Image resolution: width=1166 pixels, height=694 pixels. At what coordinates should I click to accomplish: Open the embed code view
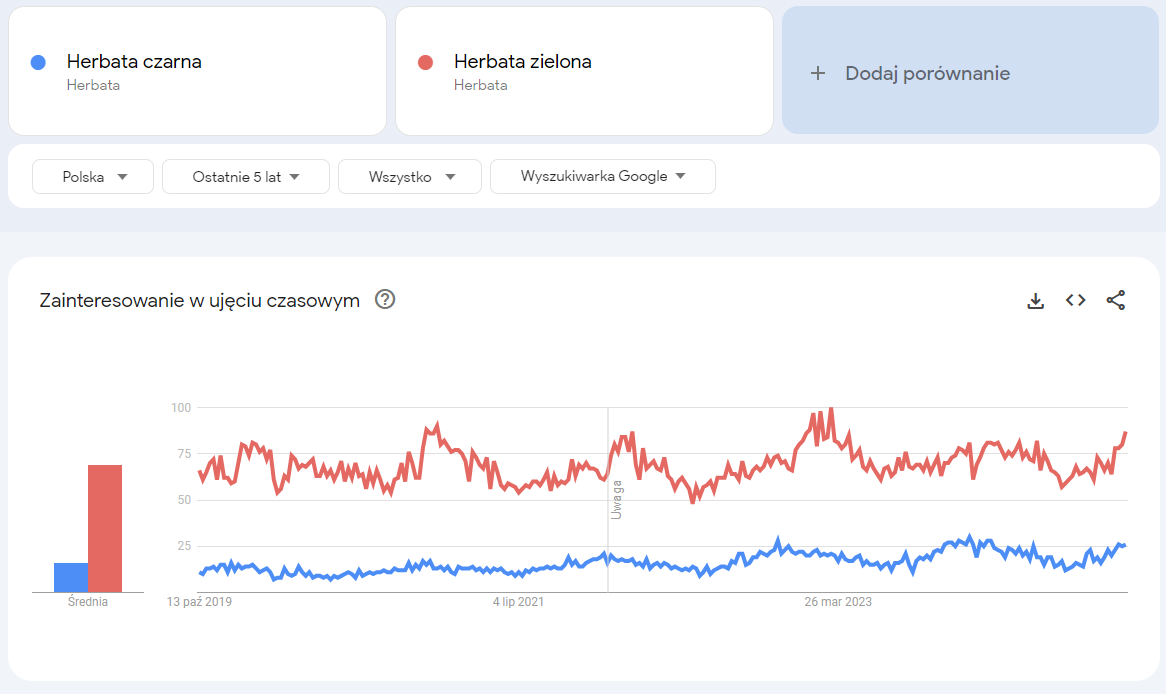1075,299
